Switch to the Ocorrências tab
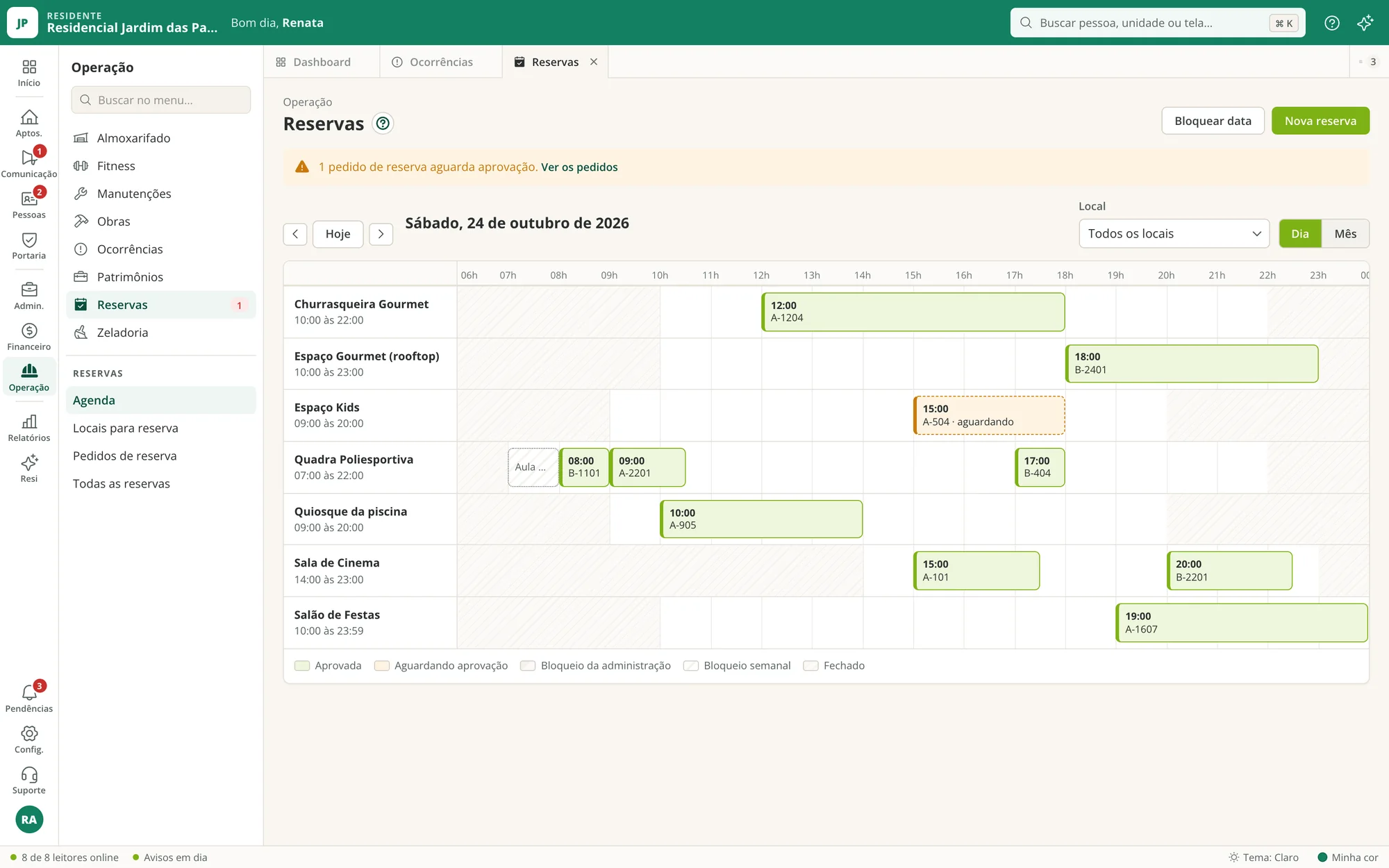 click(x=441, y=62)
